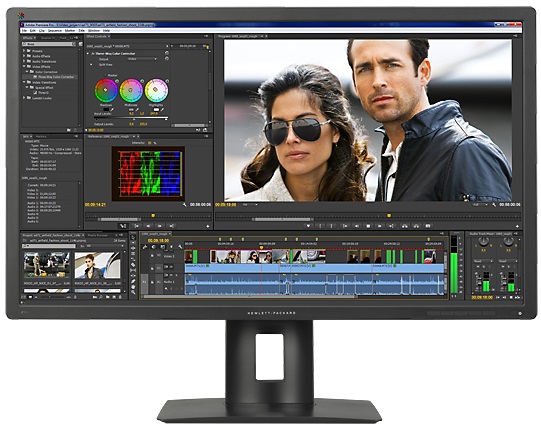
Task: Toggle list view in the Project panel
Action: [x=23, y=297]
